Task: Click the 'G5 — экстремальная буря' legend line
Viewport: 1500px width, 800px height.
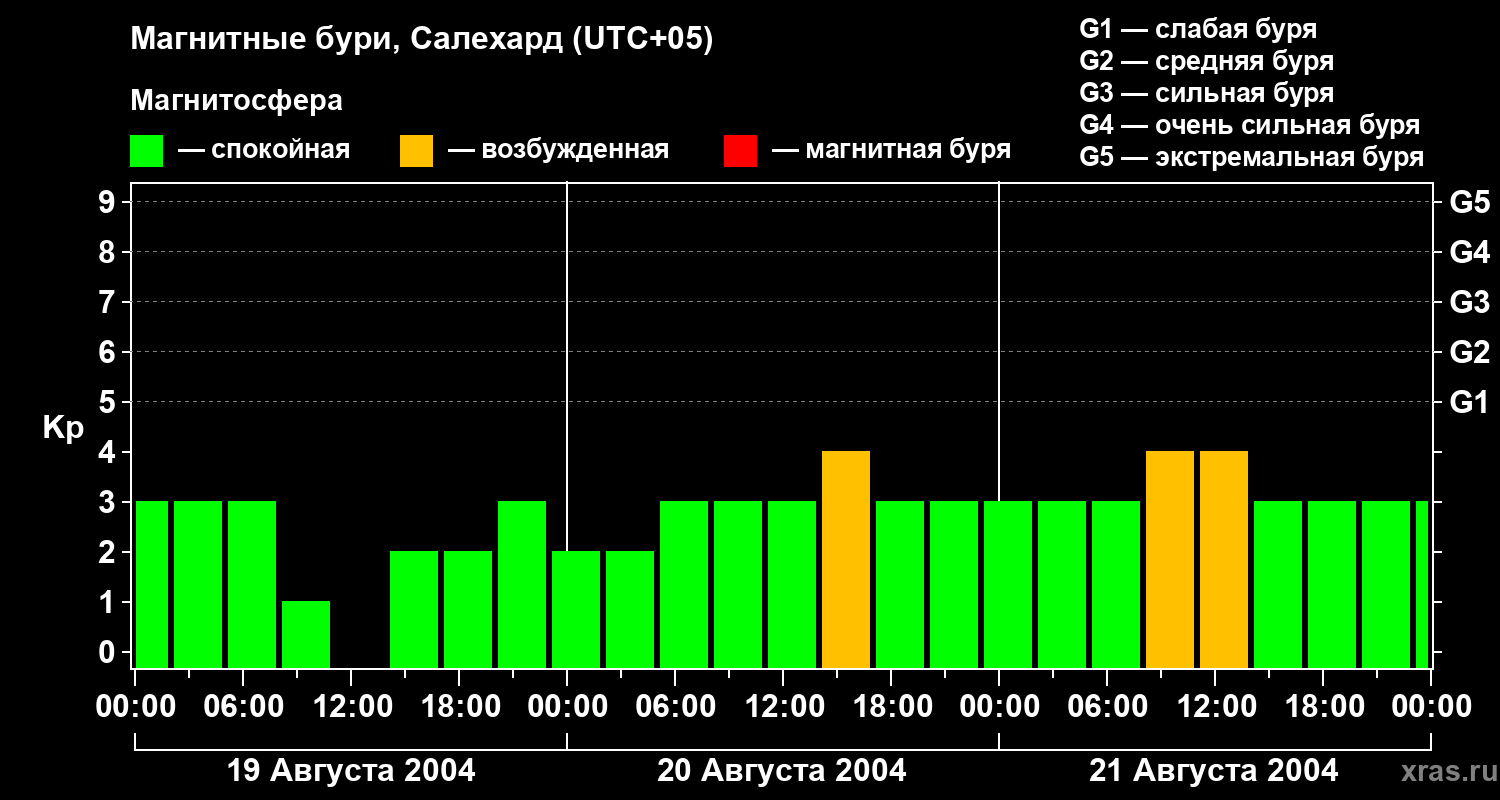Action: point(1251,157)
